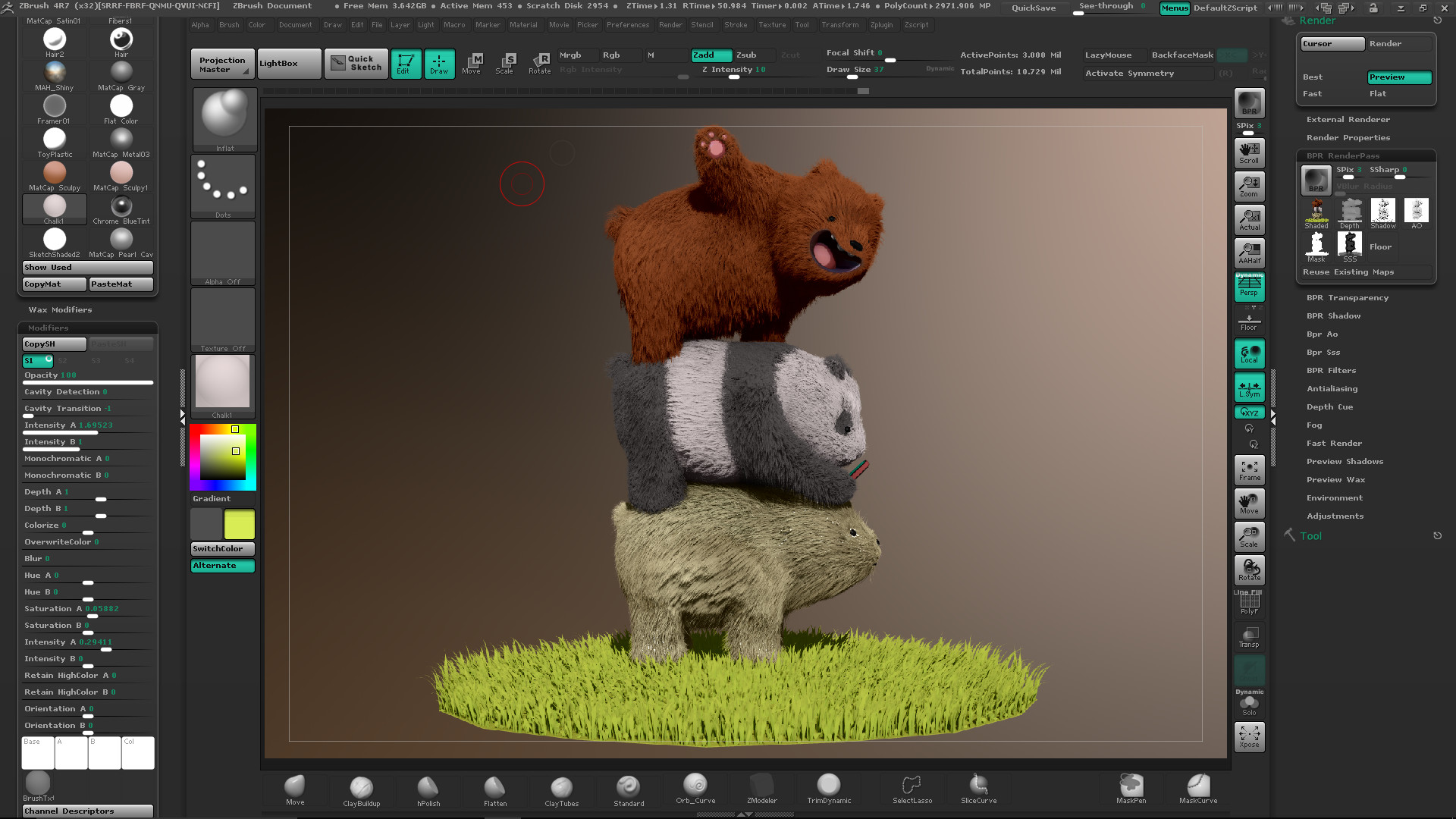1456x819 pixels.
Task: Select the Zoom canvas tool
Action: (x=1249, y=186)
